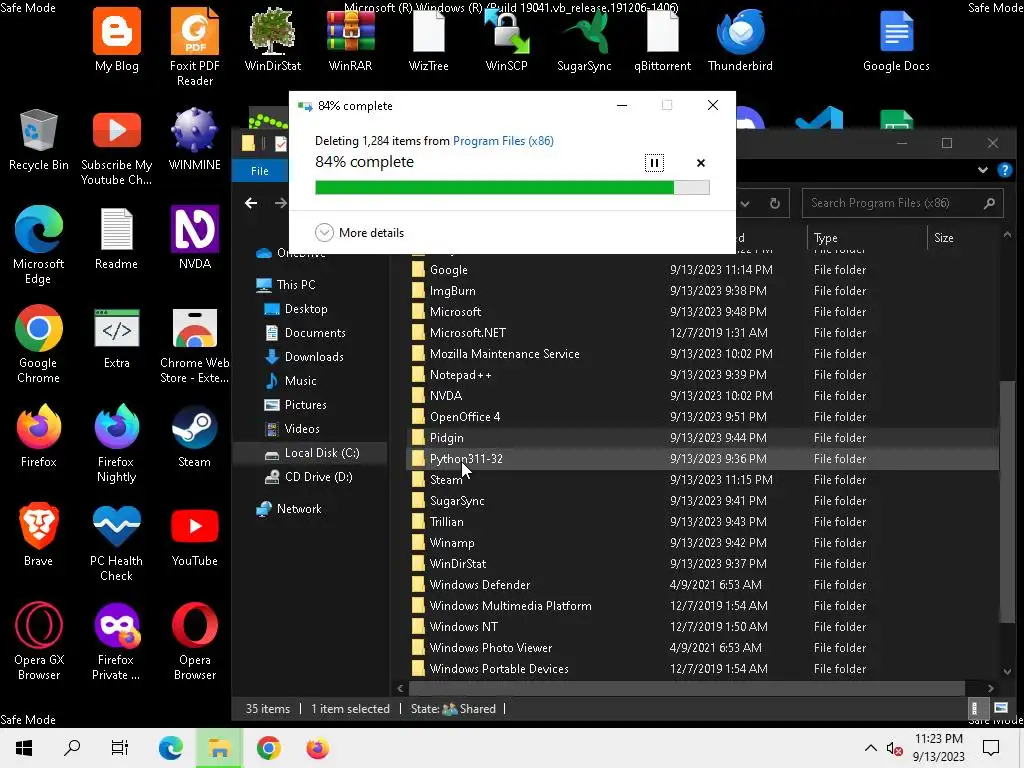Refresh the Explorer folder view

tap(775, 203)
